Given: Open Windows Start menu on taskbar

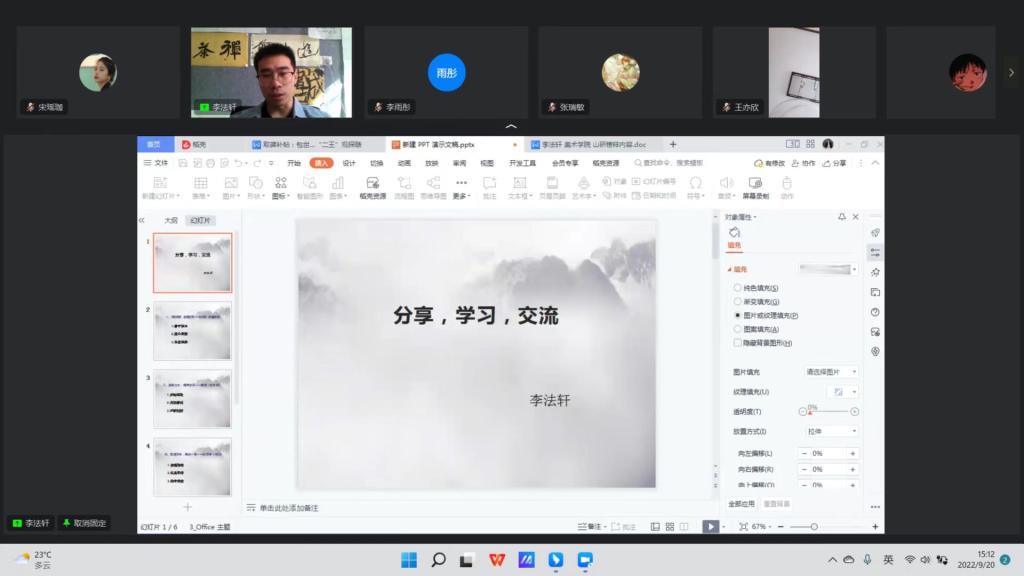Looking at the screenshot, I should [x=409, y=560].
